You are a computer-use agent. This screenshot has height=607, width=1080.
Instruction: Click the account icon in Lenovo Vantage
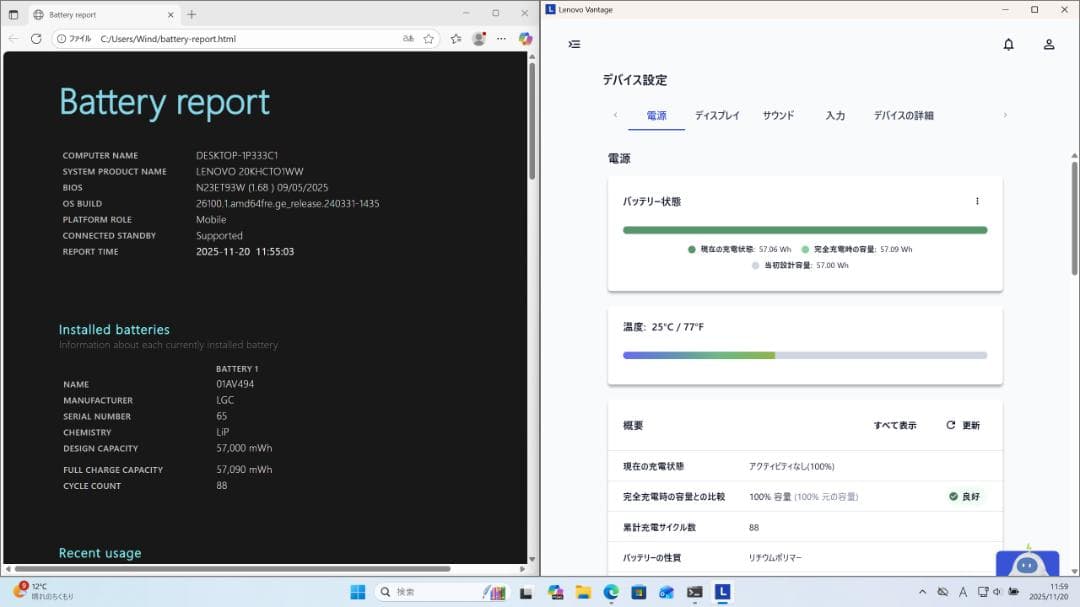click(1048, 44)
